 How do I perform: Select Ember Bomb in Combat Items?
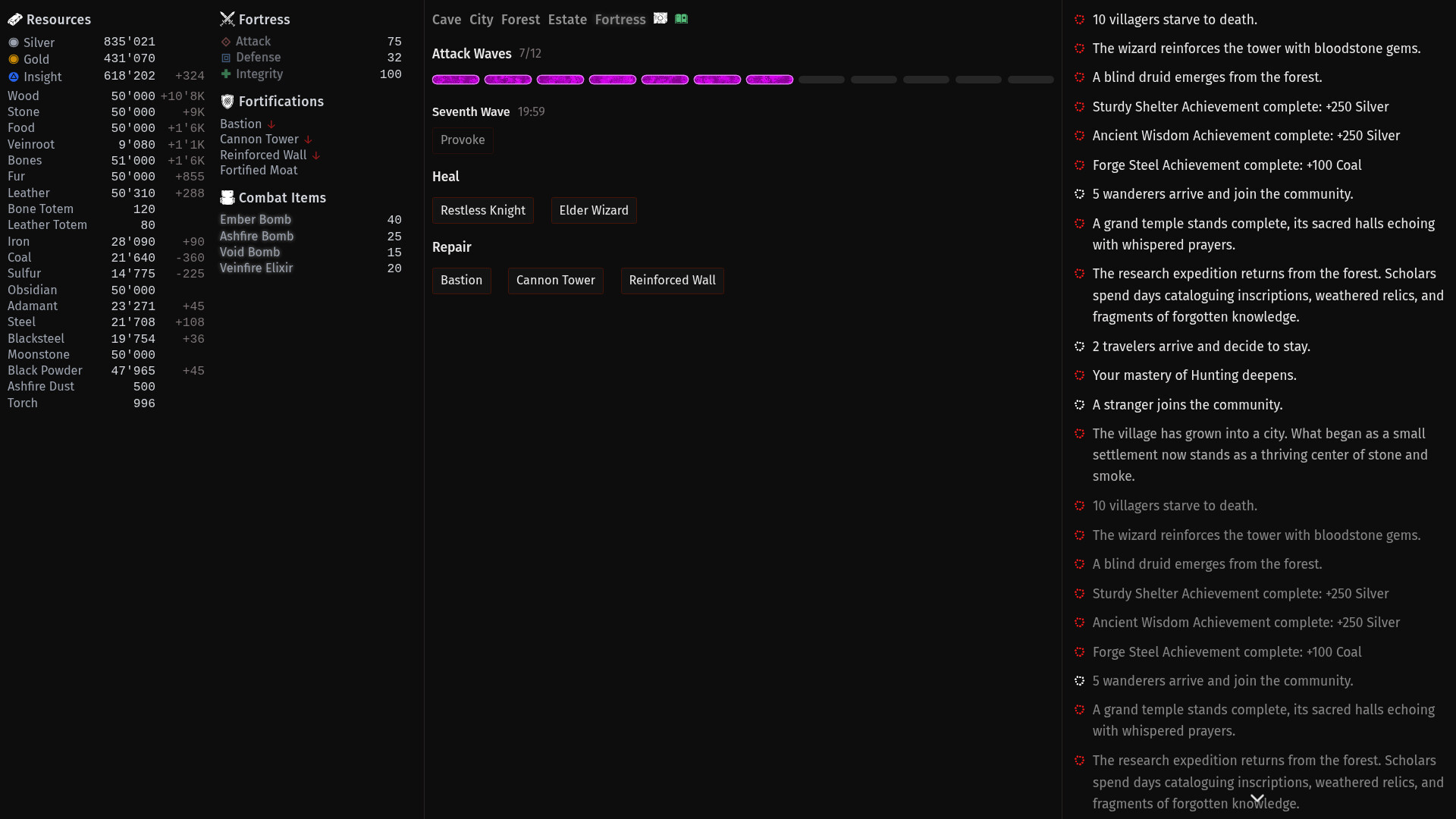tap(256, 220)
